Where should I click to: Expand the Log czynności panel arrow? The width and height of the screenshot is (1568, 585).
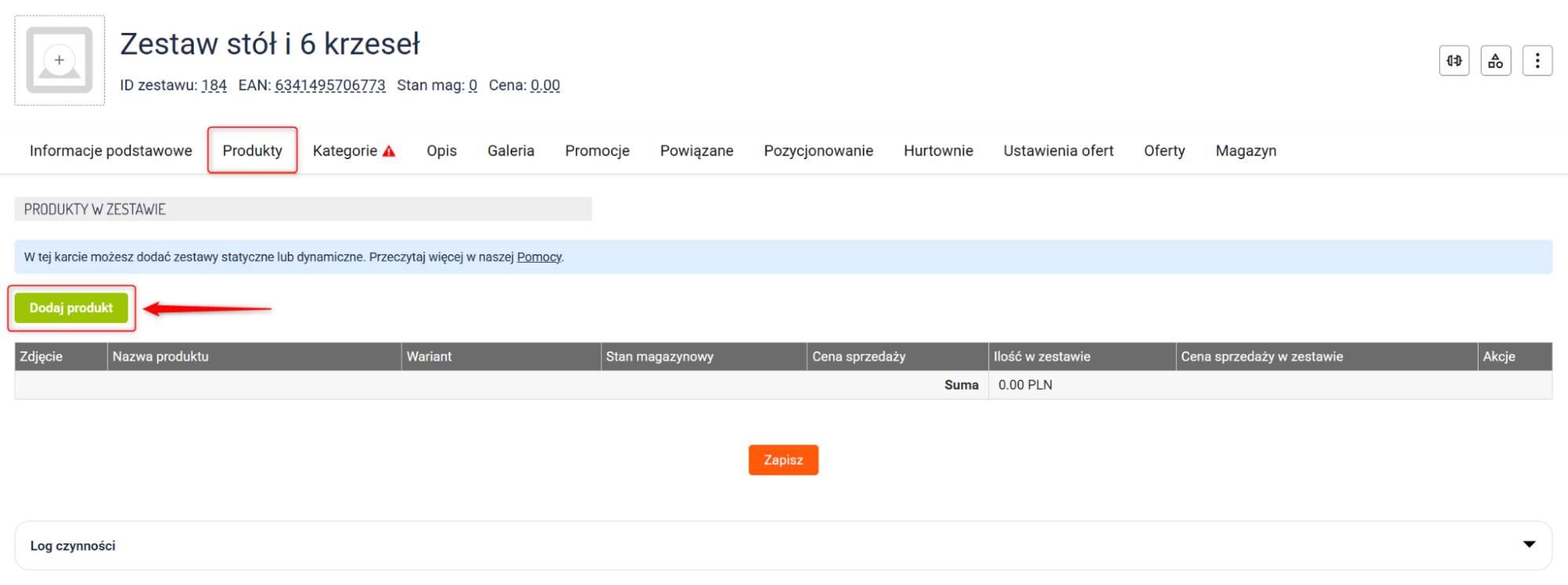(x=1529, y=544)
